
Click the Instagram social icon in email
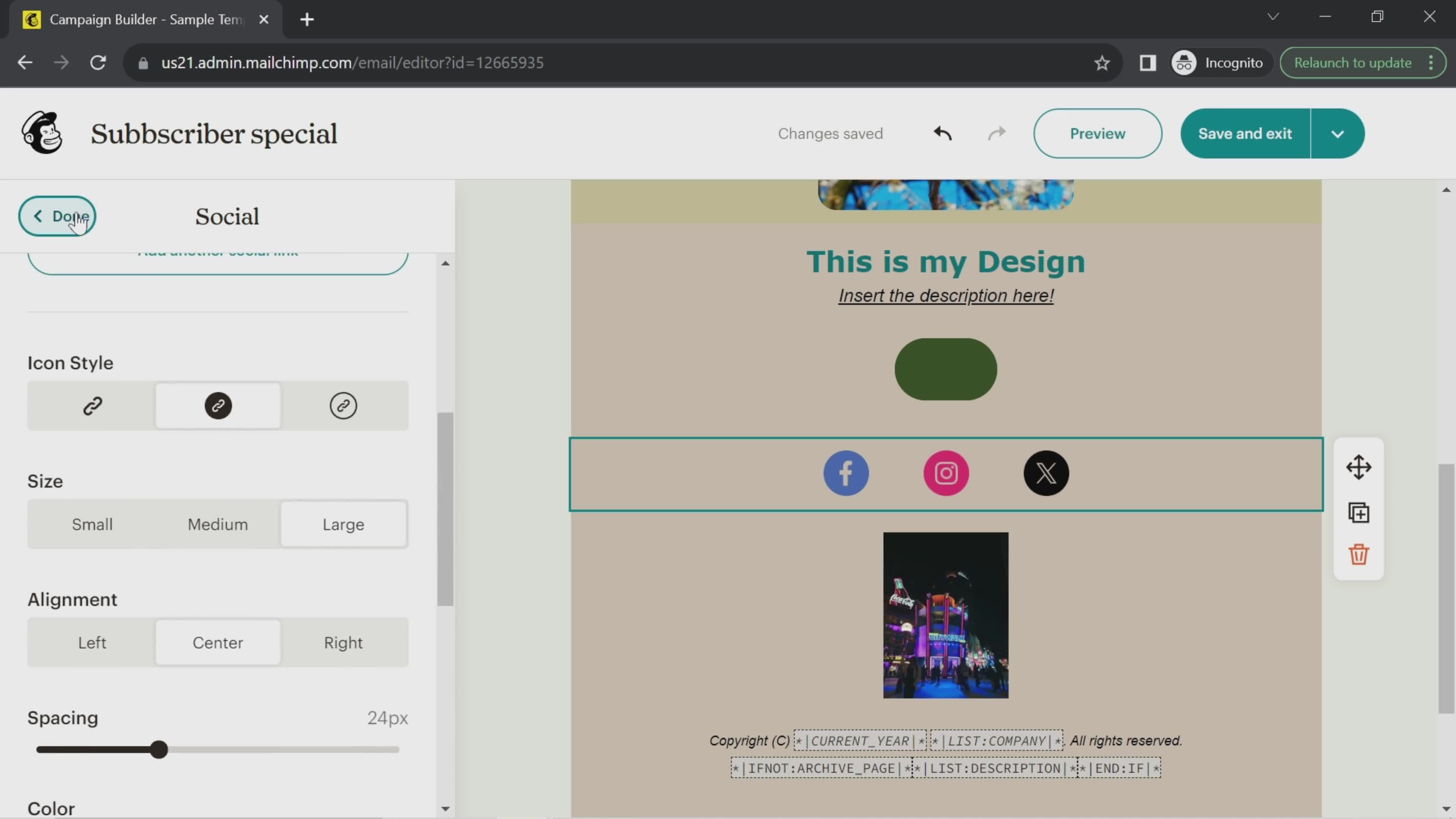coord(946,472)
